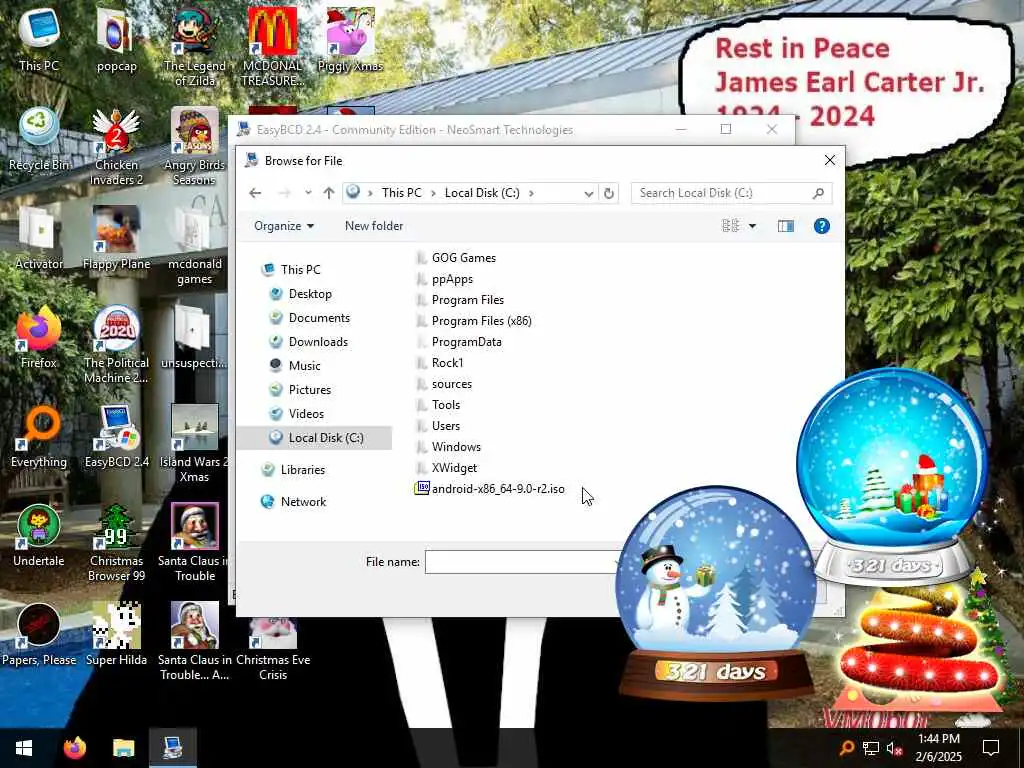Open the Activator desktop icon

[39, 238]
